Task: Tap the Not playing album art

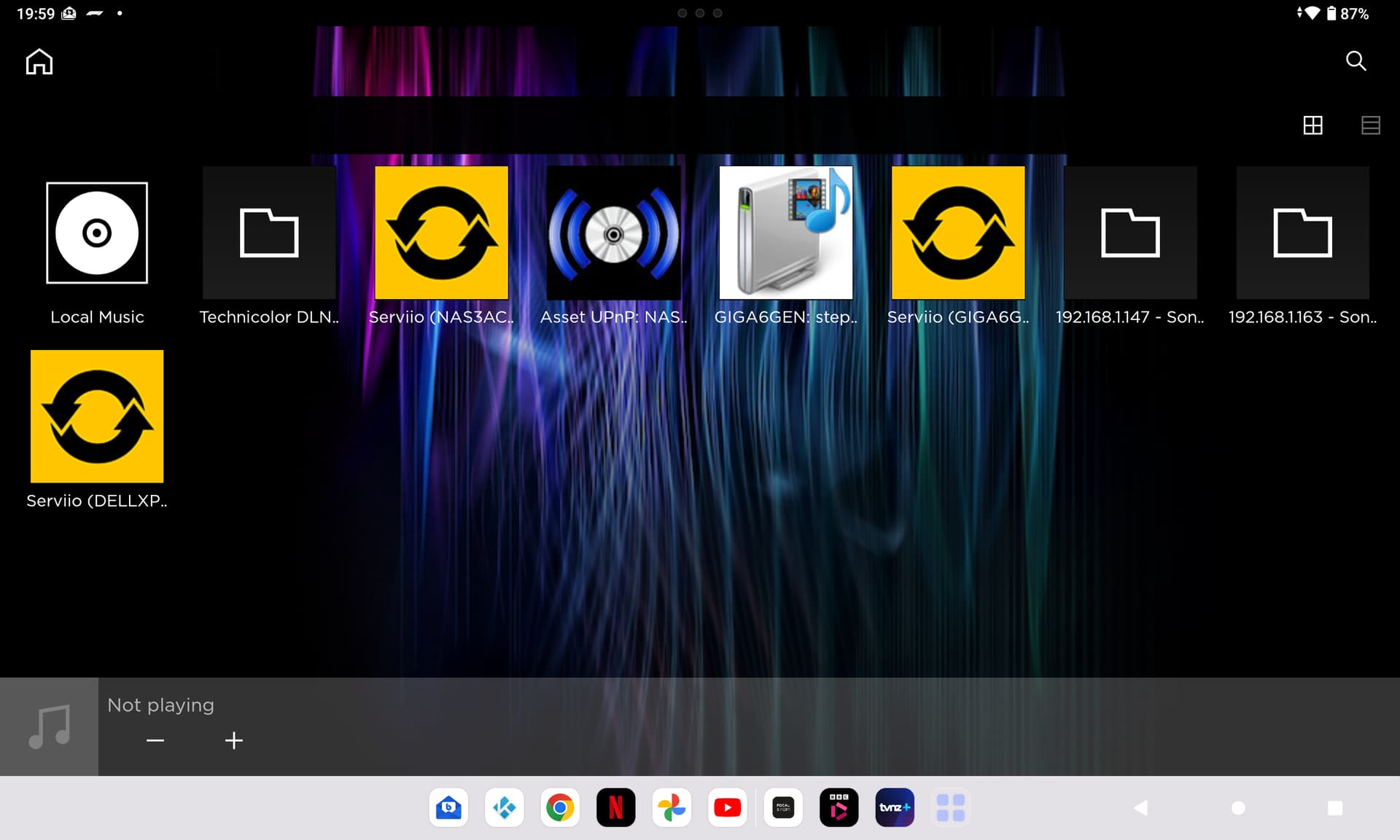Action: click(49, 727)
